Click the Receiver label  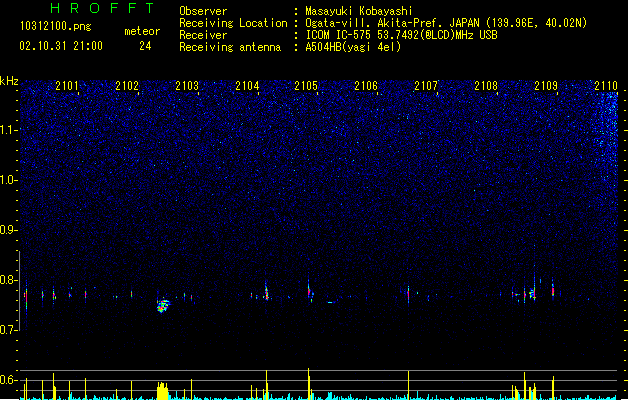(x=203, y=35)
